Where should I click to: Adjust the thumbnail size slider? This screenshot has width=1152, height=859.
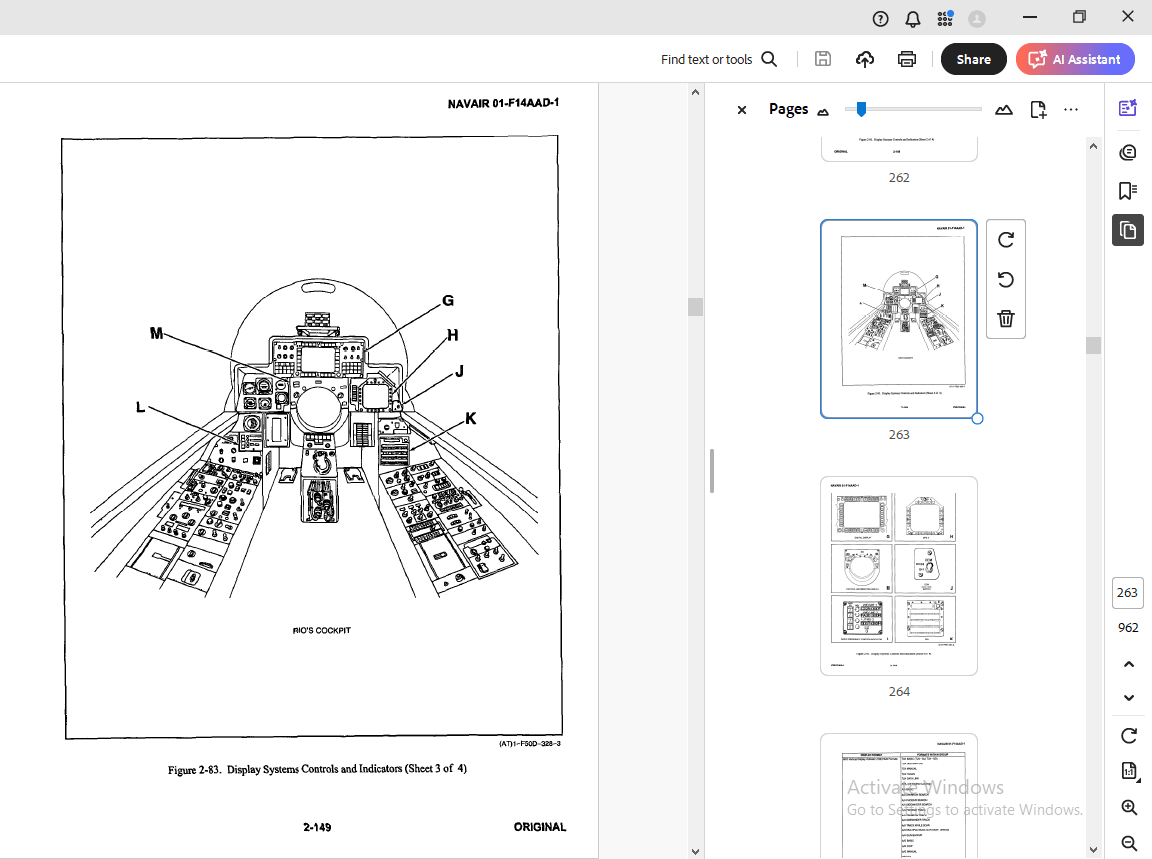[x=862, y=108]
